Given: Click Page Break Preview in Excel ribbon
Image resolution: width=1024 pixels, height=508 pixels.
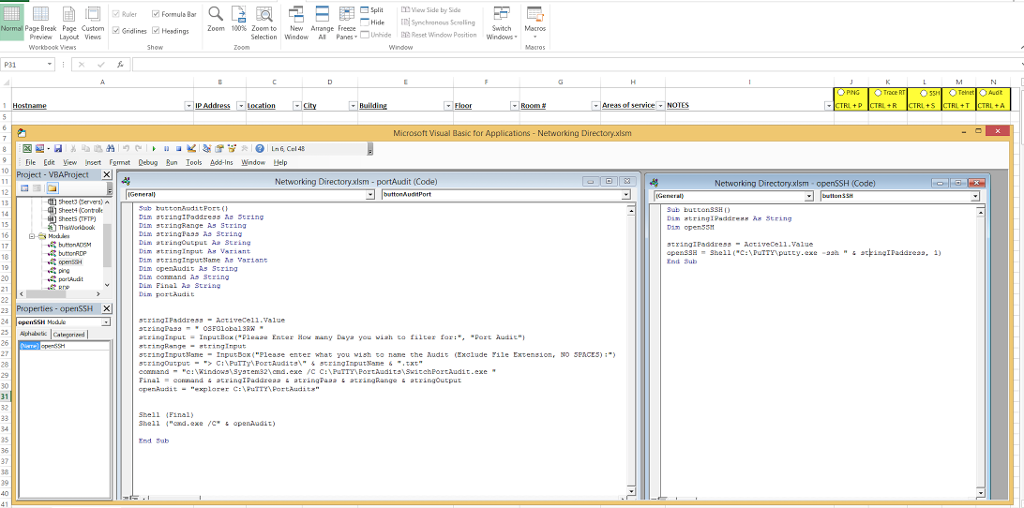Looking at the screenshot, I should [40, 22].
